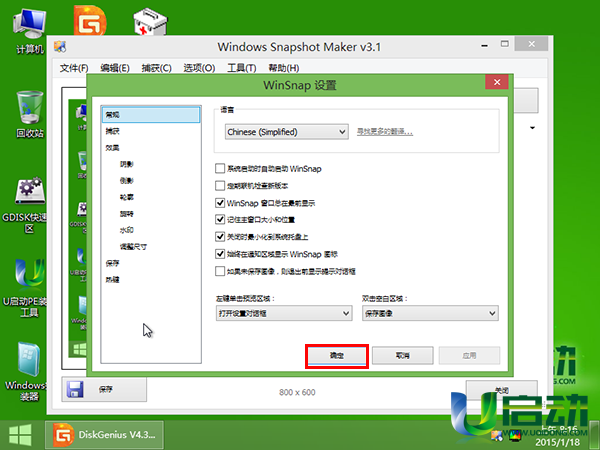Select 常规 in settings list

tap(151, 115)
